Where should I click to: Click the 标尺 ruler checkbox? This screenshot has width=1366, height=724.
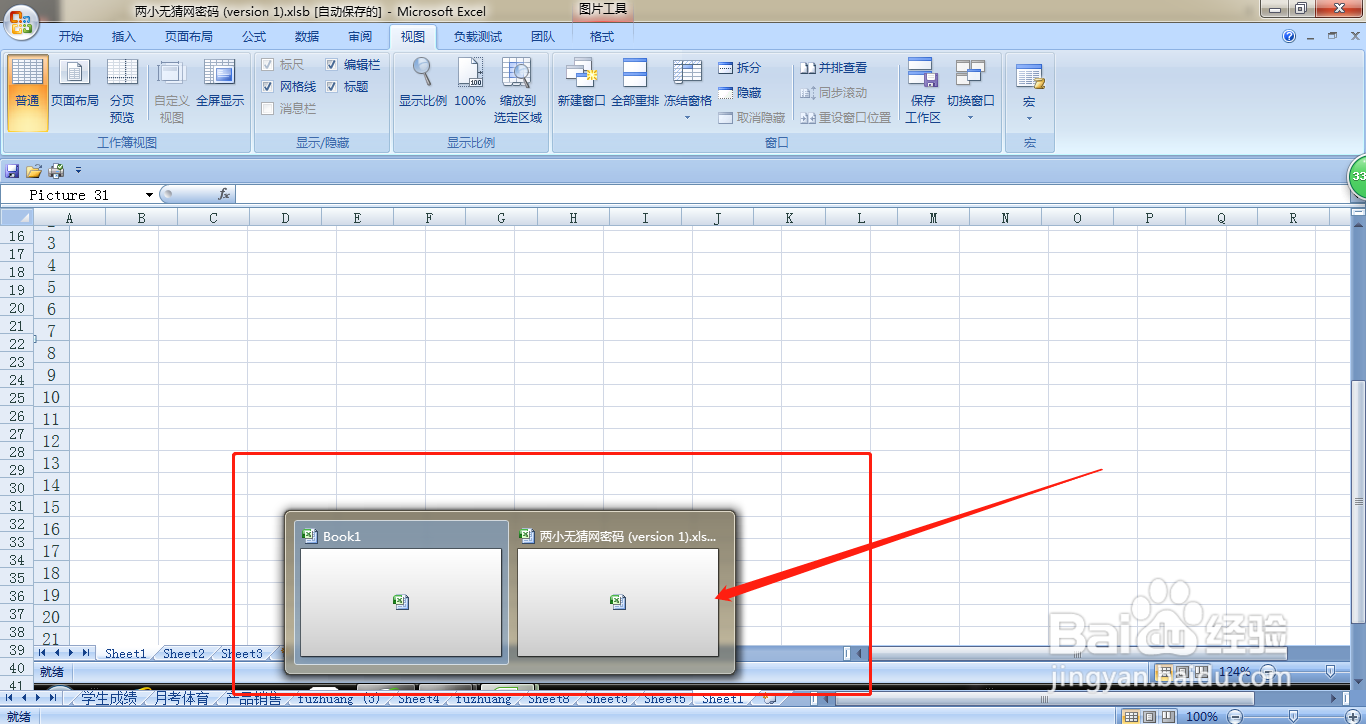click(268, 65)
